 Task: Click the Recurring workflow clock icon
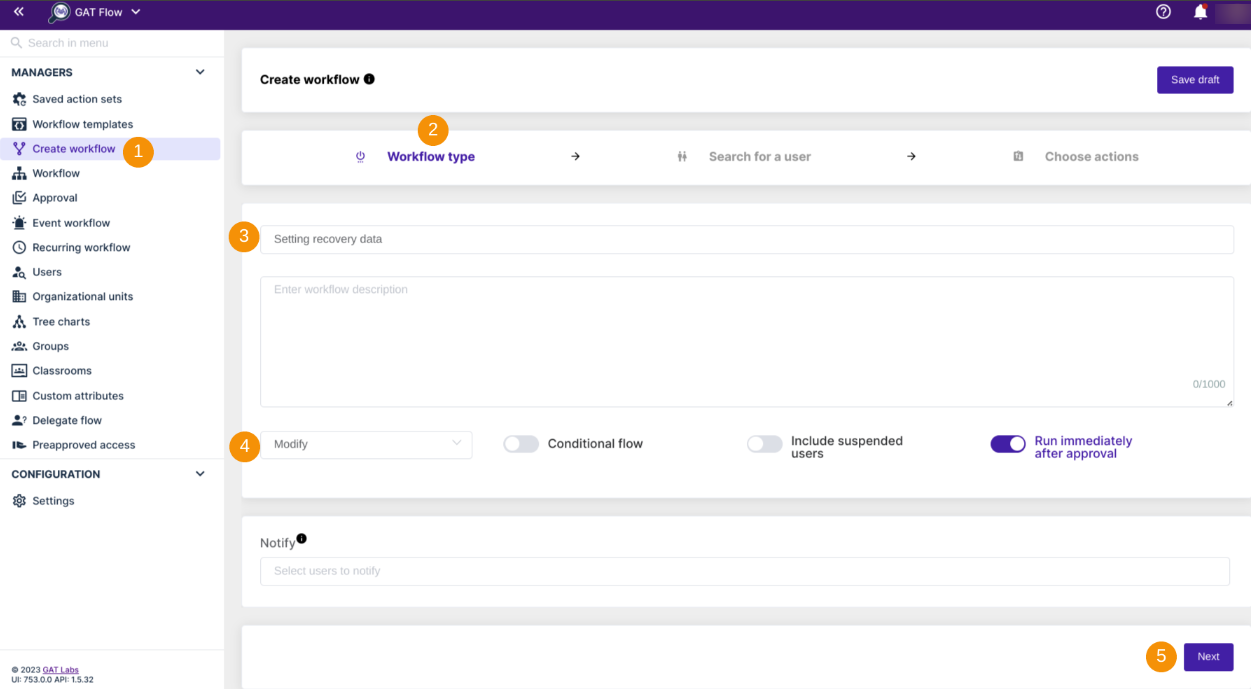click(x=19, y=248)
